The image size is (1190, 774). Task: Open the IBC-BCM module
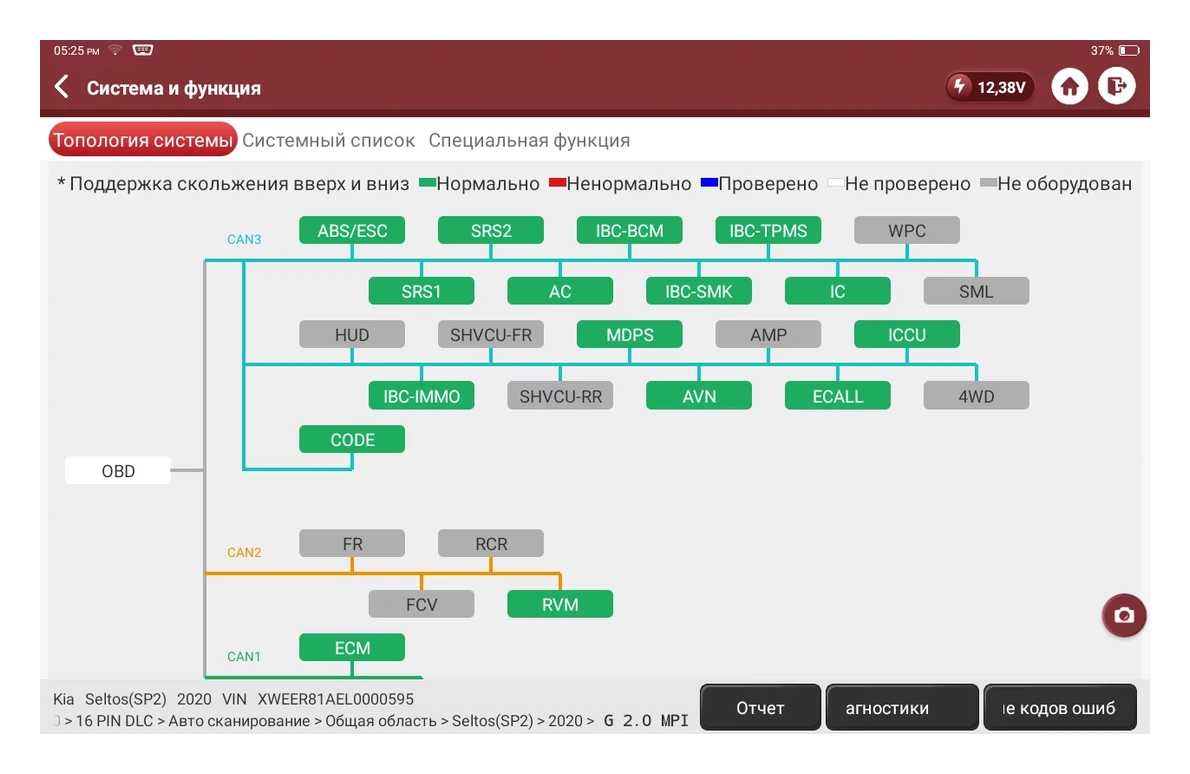(629, 230)
